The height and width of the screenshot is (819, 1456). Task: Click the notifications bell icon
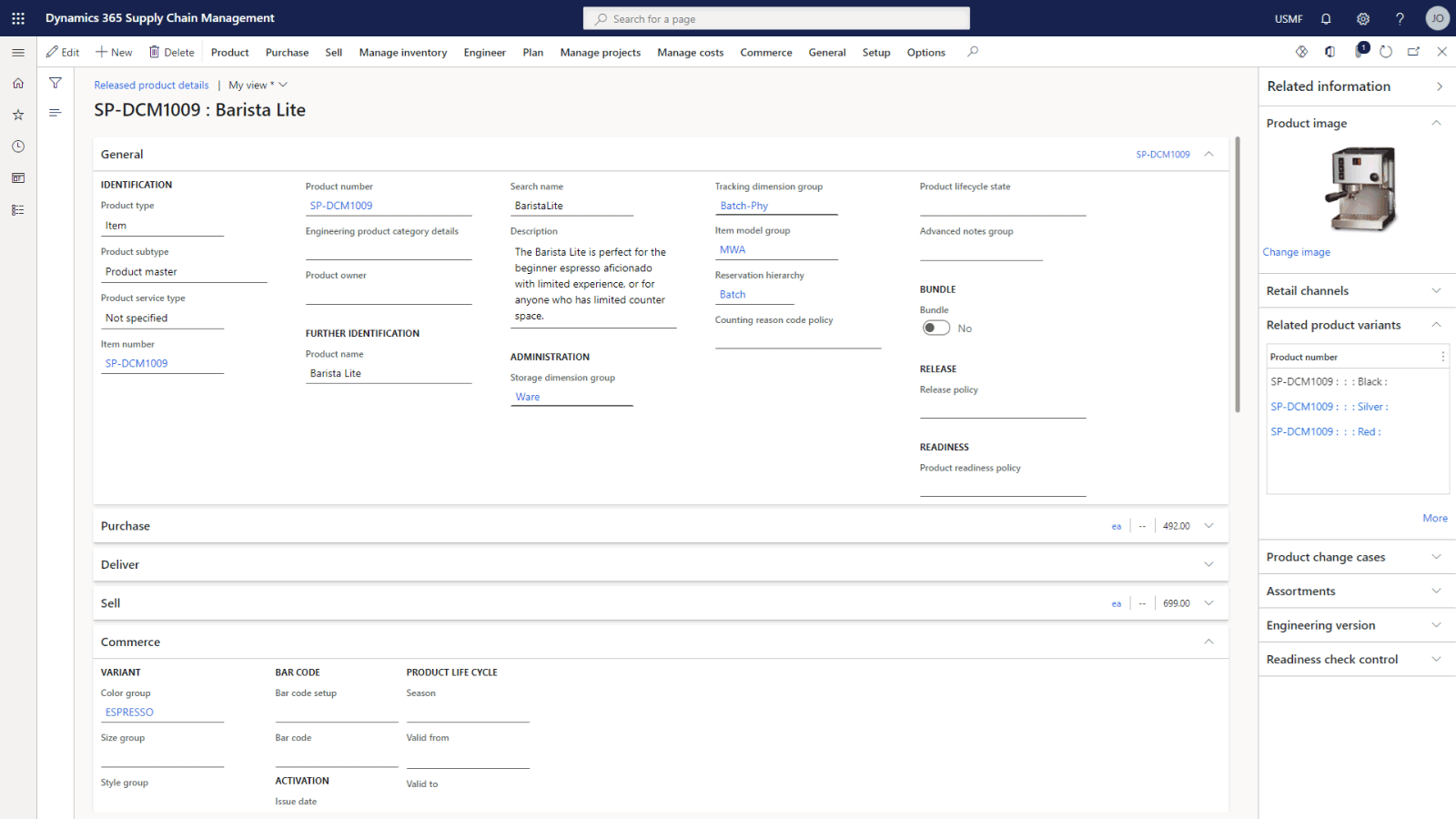(1326, 18)
